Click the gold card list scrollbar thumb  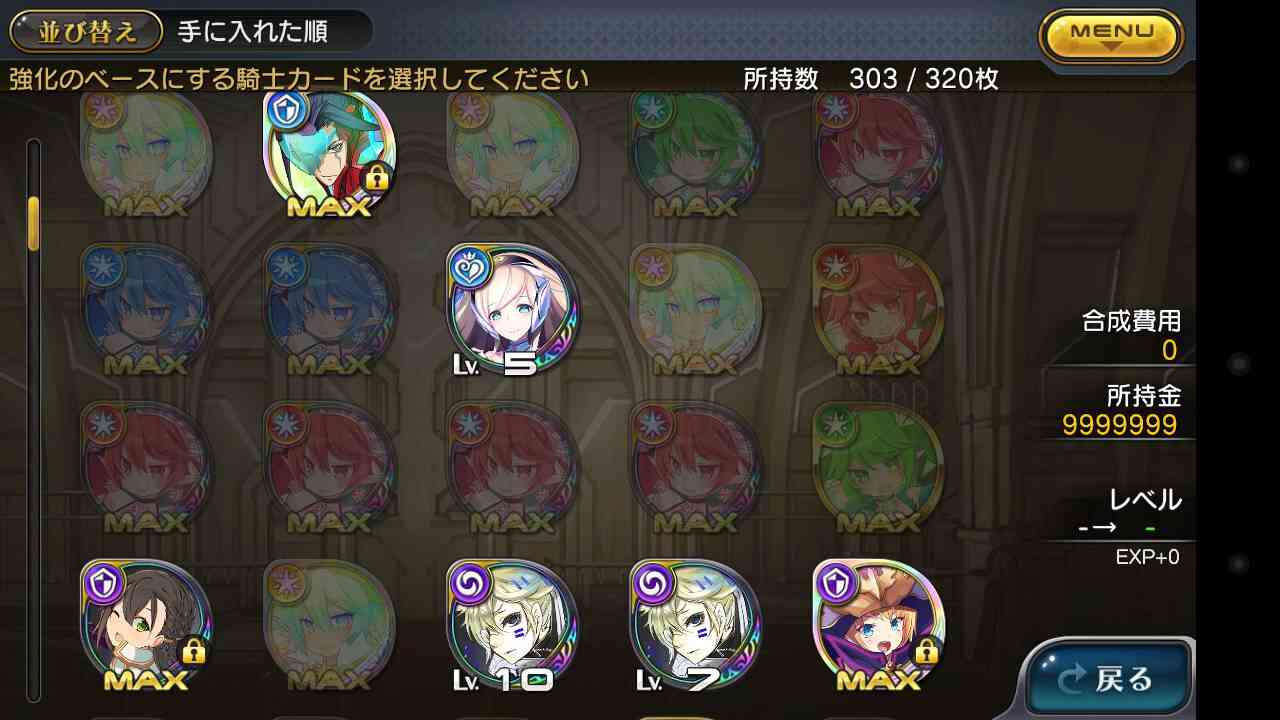pyautogui.click(x=33, y=223)
